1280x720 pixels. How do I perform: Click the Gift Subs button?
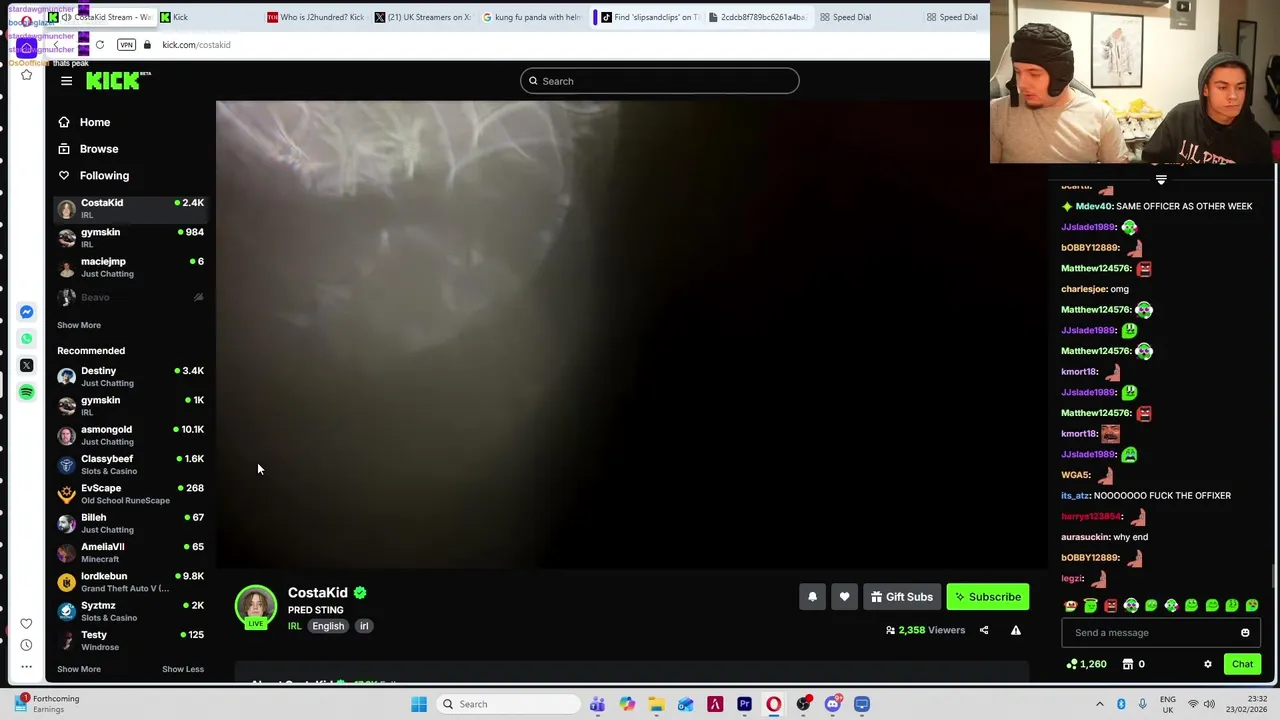(901, 597)
